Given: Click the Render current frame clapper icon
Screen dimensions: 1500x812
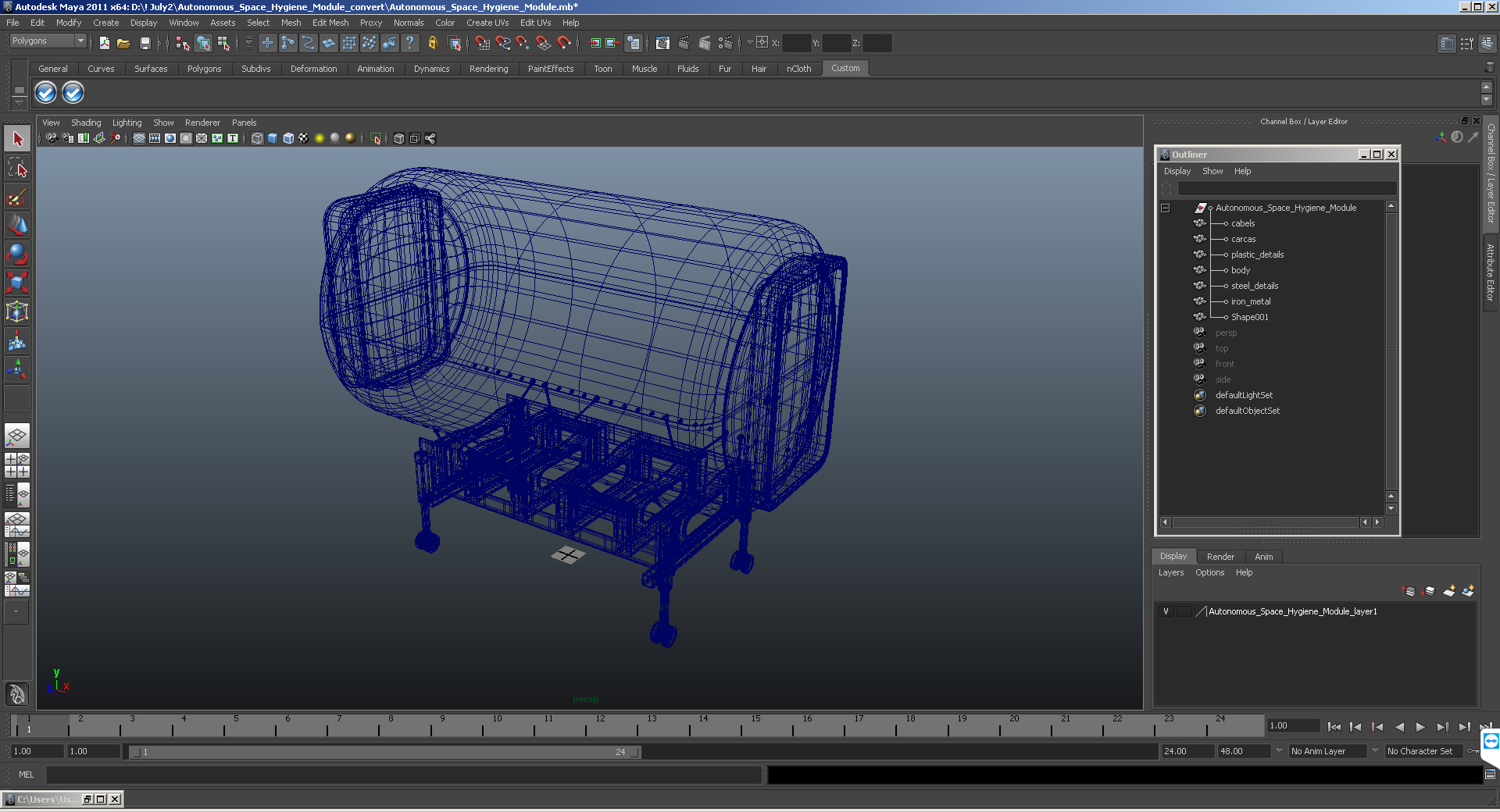Looking at the screenshot, I should 684,43.
